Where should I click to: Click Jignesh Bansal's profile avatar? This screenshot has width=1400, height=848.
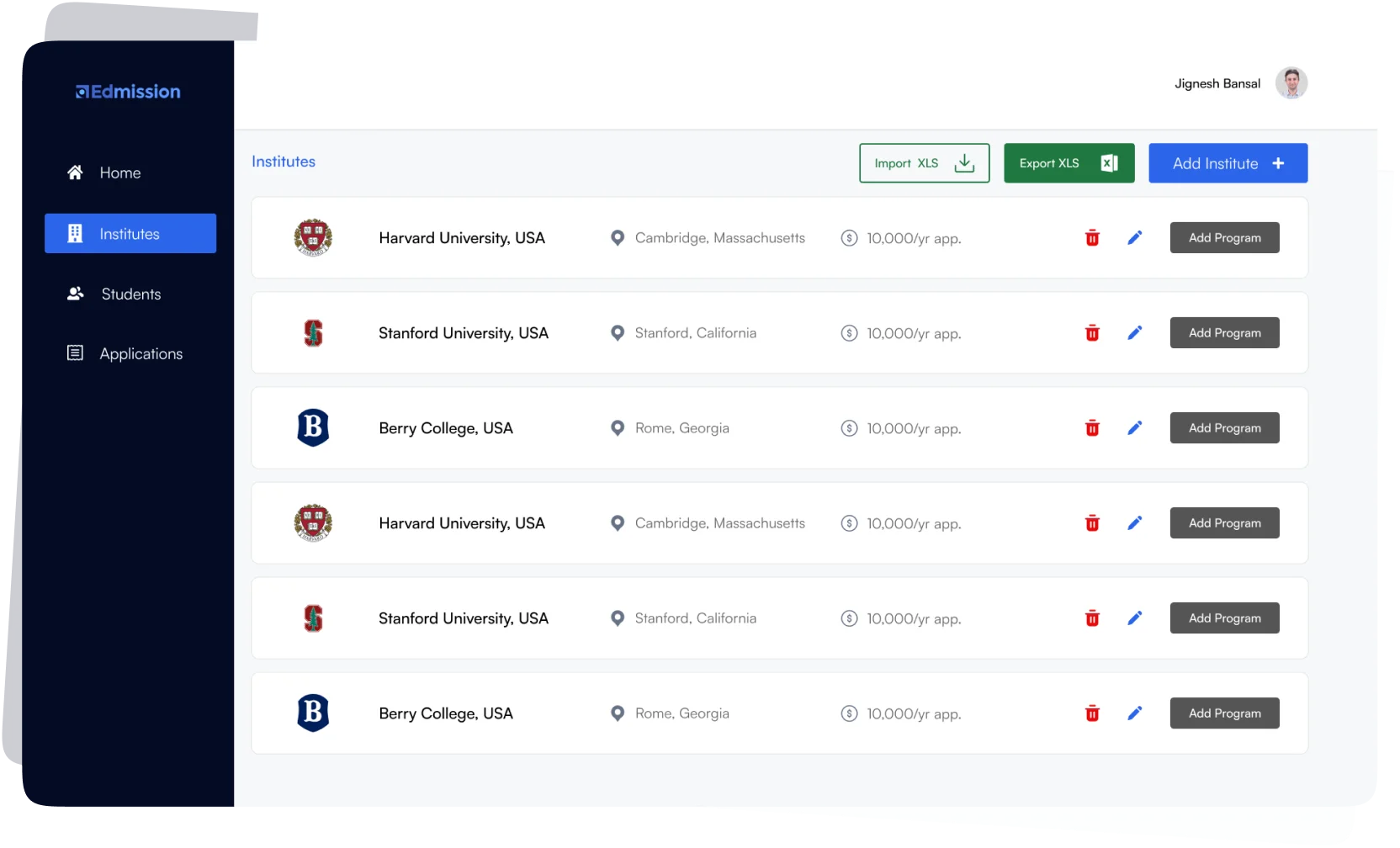1291,83
